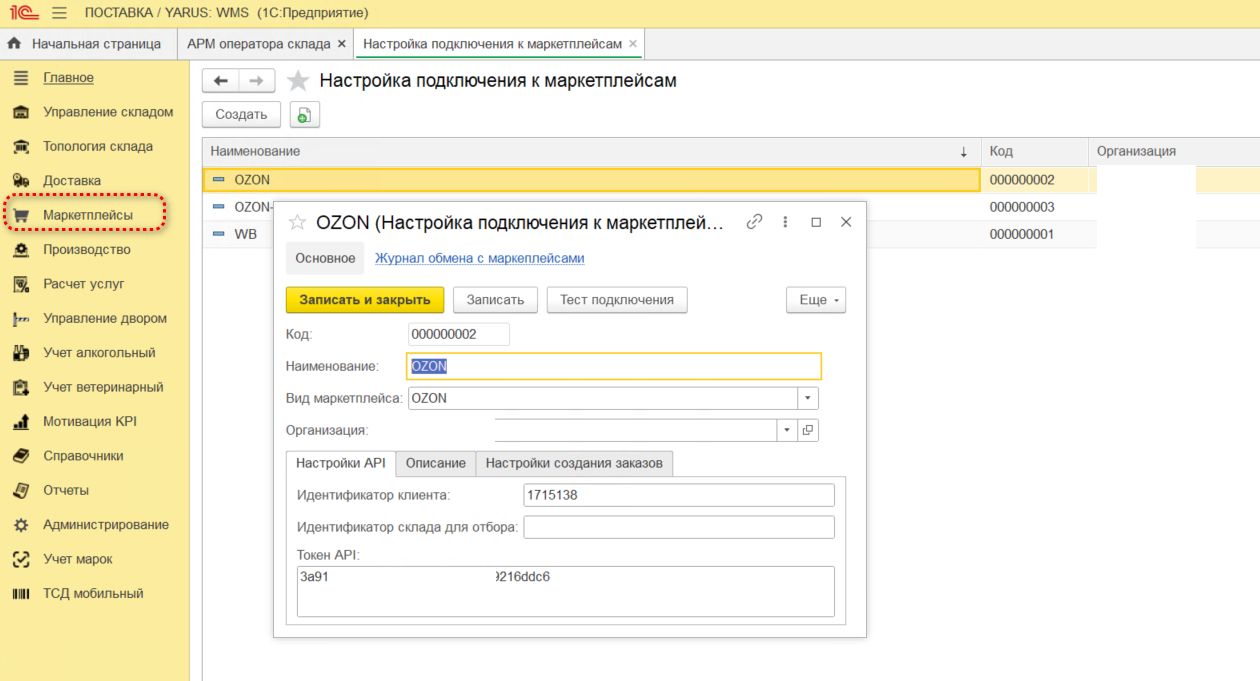Viewport: 1260px width, 681px height.
Task: Expand the Организация selection dropdown
Action: click(787, 429)
